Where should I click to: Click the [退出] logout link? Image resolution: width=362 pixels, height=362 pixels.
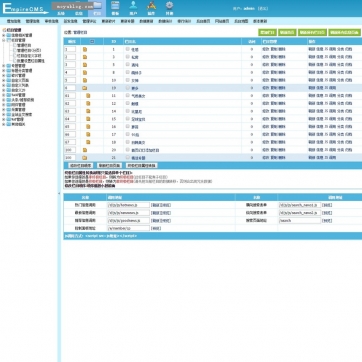[x=263, y=9]
